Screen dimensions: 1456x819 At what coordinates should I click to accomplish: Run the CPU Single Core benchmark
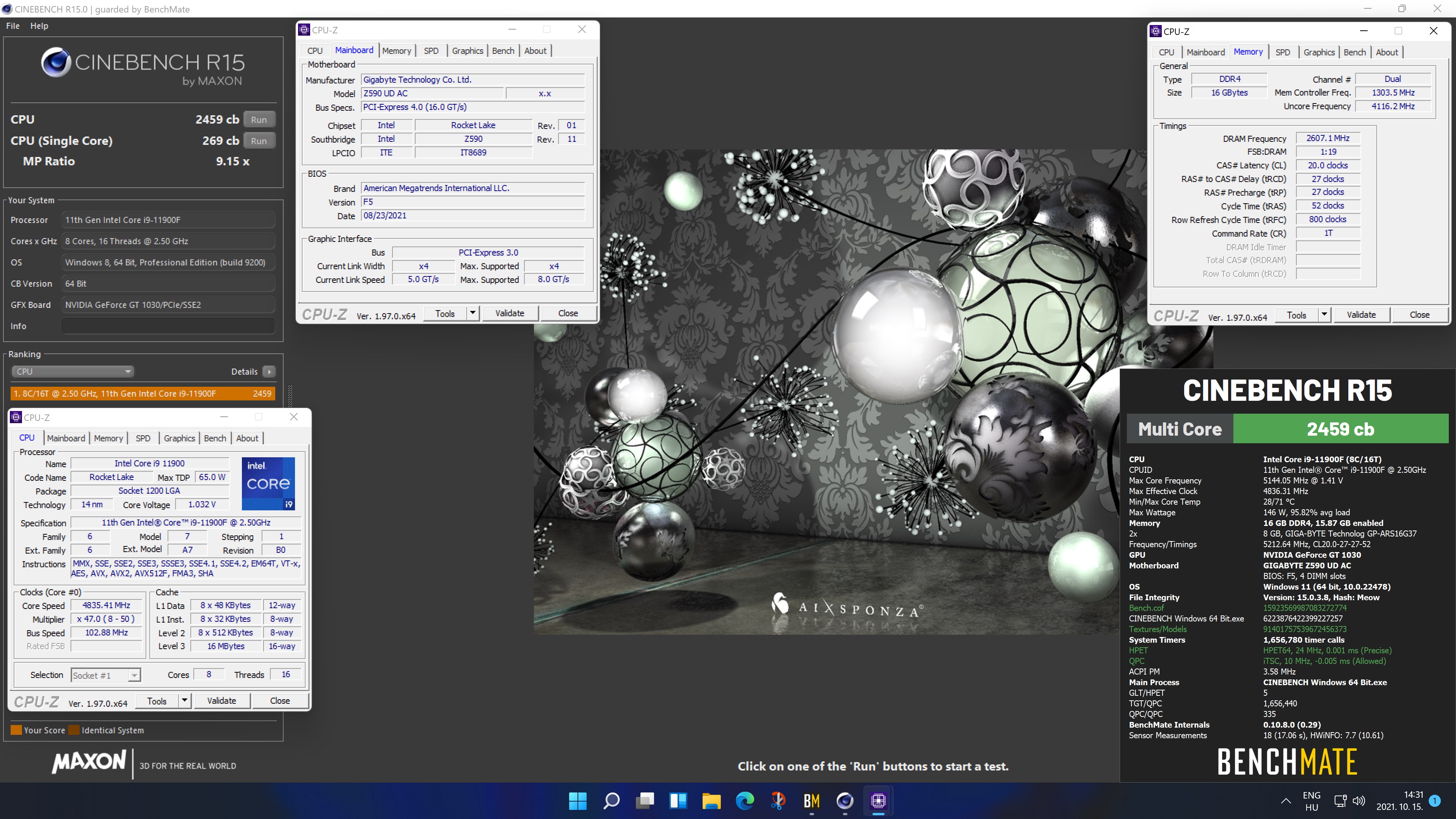(x=259, y=141)
